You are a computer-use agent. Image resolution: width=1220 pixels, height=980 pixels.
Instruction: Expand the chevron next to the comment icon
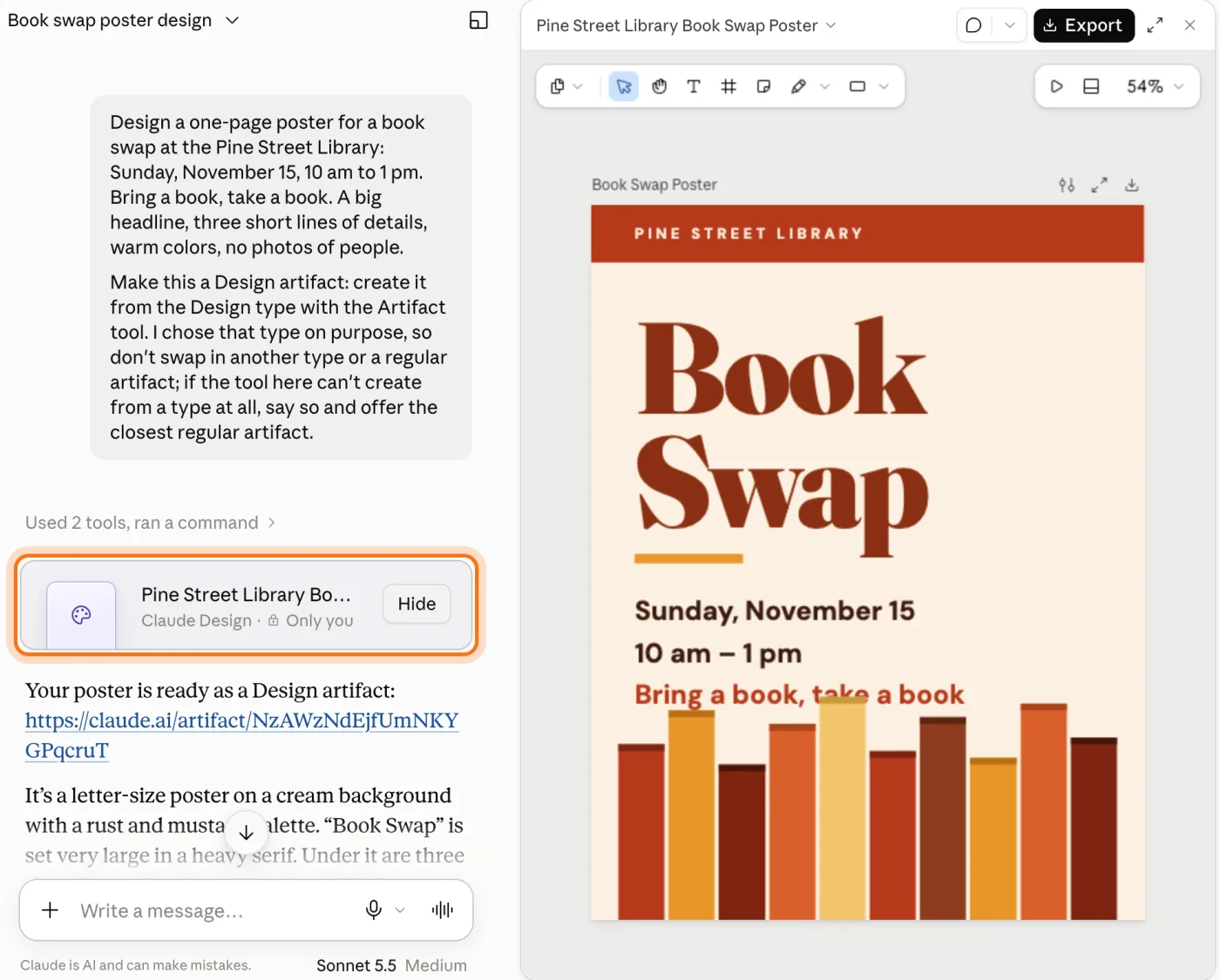tap(1009, 25)
